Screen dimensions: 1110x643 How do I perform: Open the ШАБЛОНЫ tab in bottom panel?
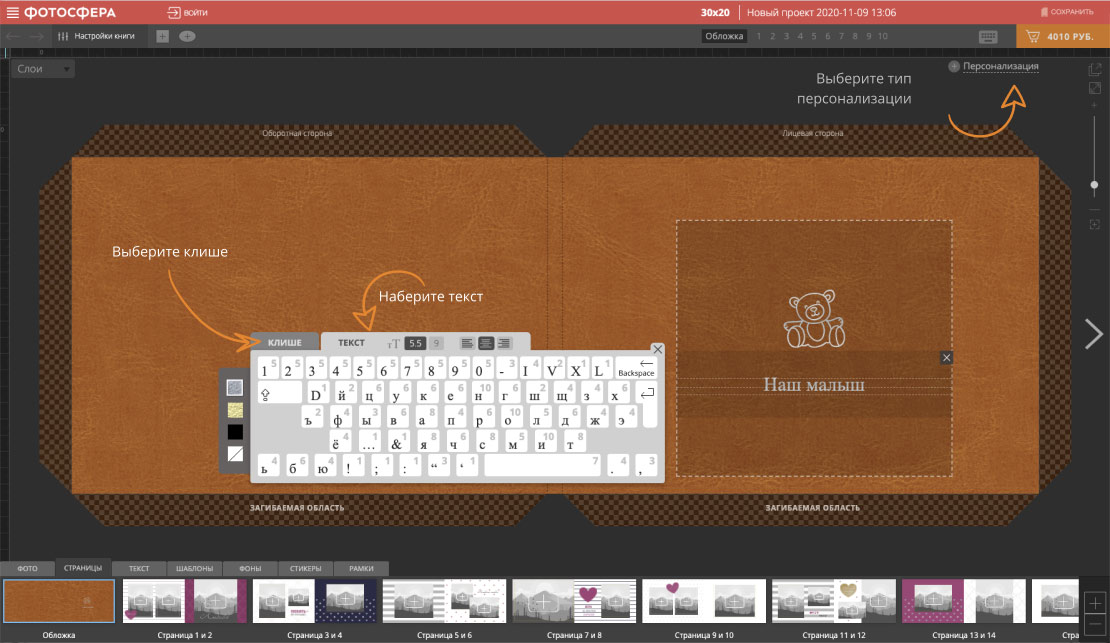[x=195, y=568]
